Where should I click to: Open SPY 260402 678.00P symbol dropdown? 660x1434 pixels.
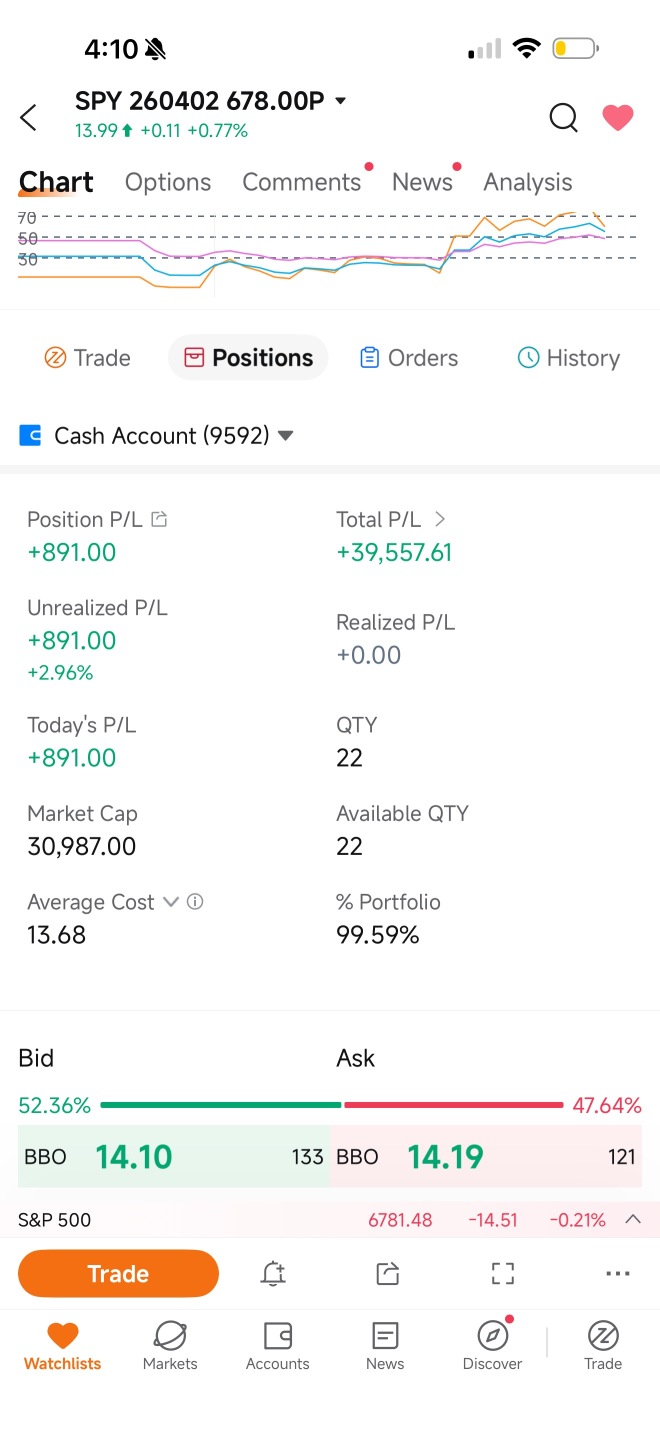[340, 101]
